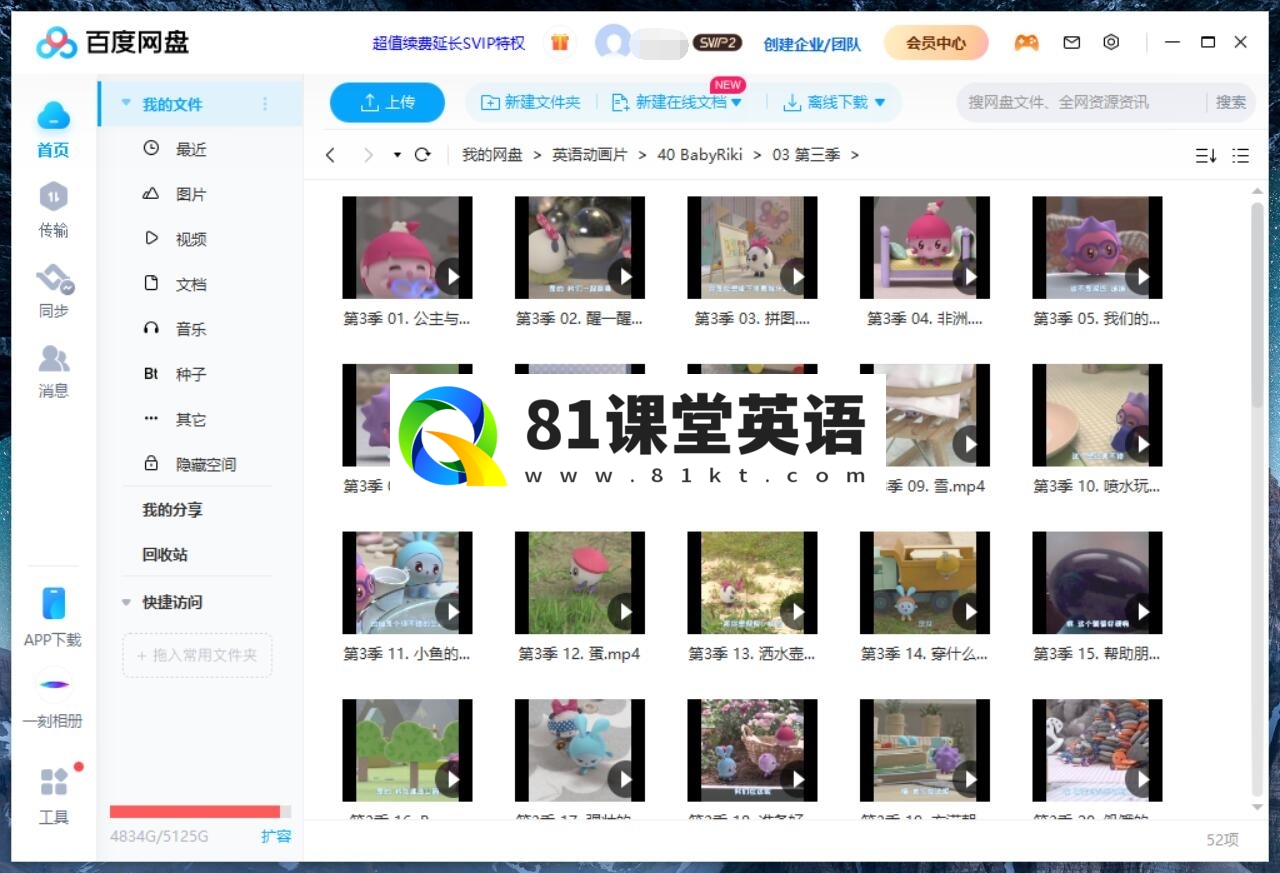Refresh the file list
The image size is (1280, 873).
click(423, 155)
